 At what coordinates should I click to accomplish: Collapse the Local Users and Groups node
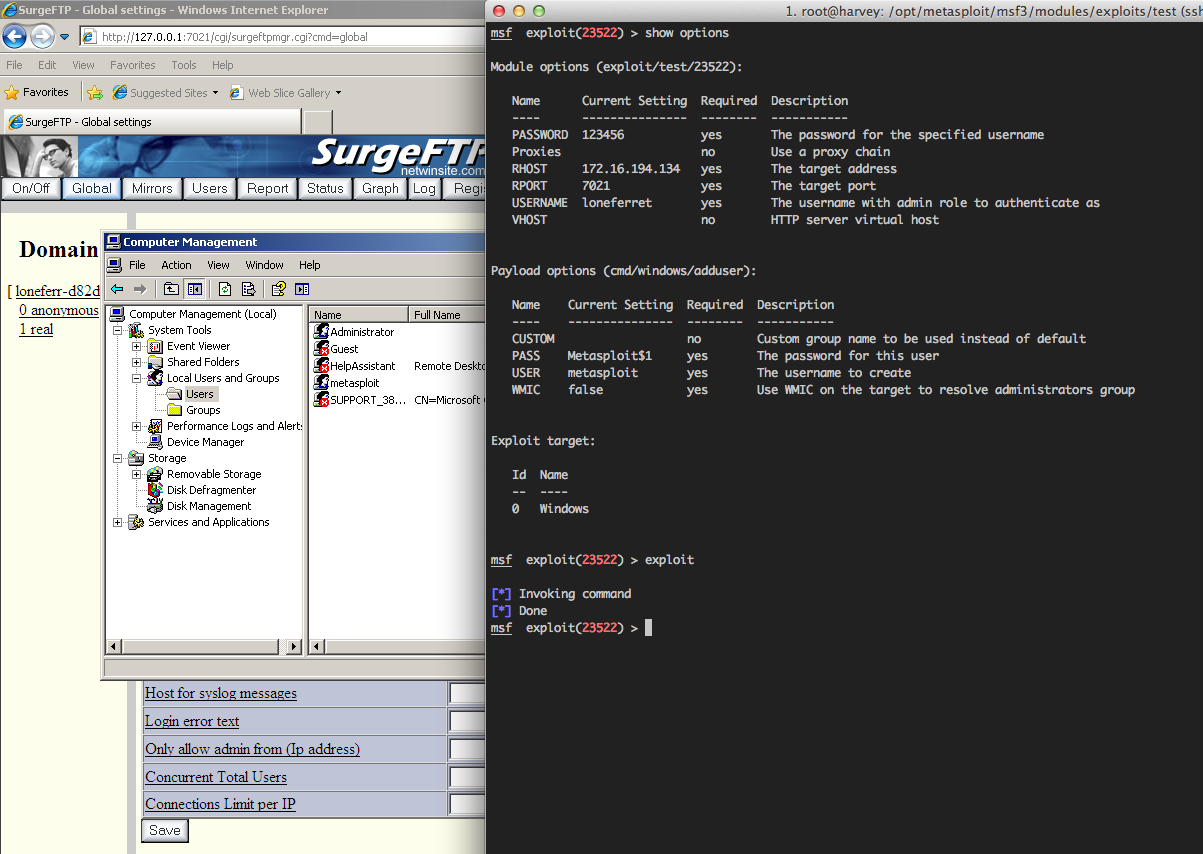[x=136, y=378]
